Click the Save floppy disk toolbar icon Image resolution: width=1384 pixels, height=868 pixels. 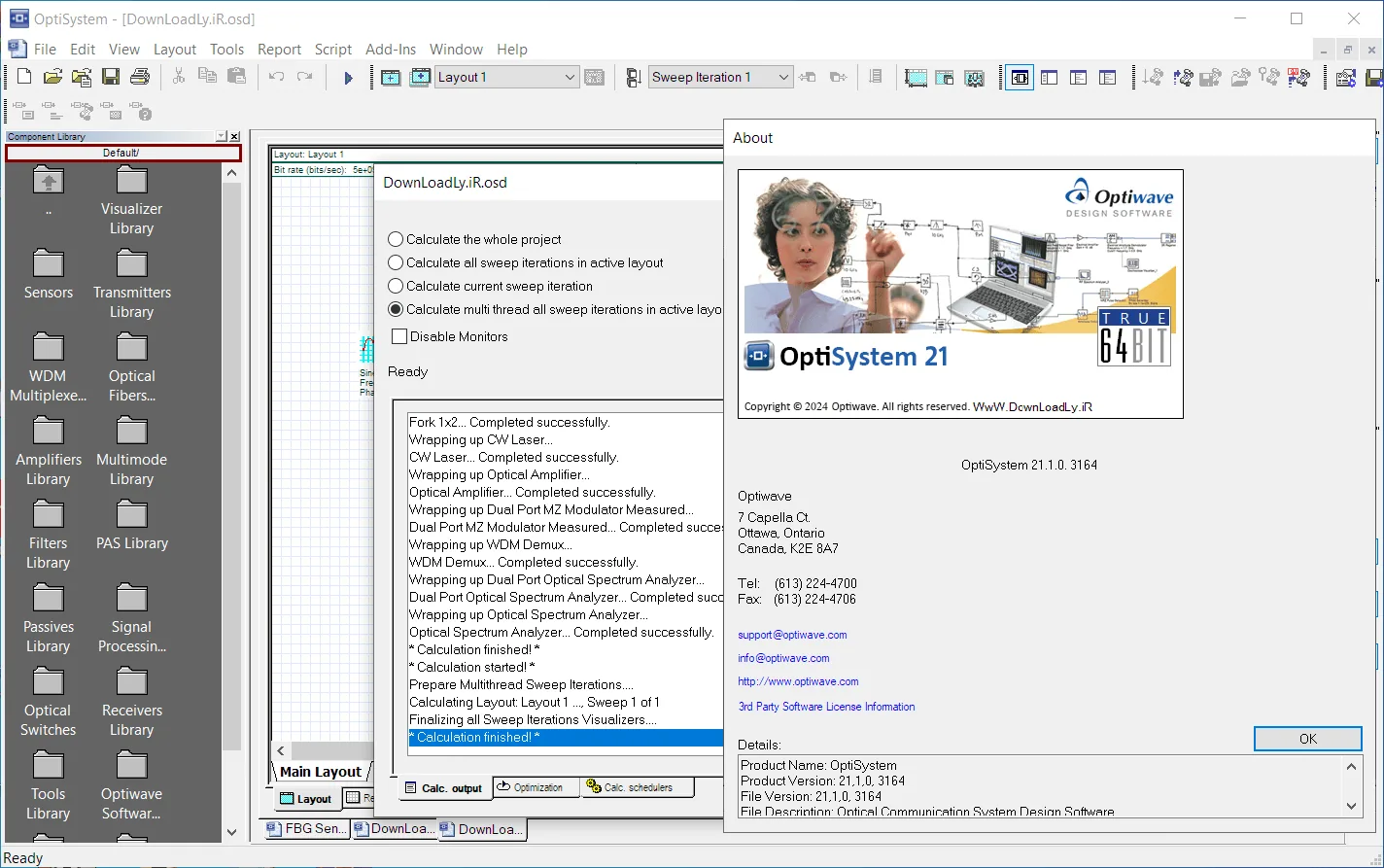(x=111, y=77)
